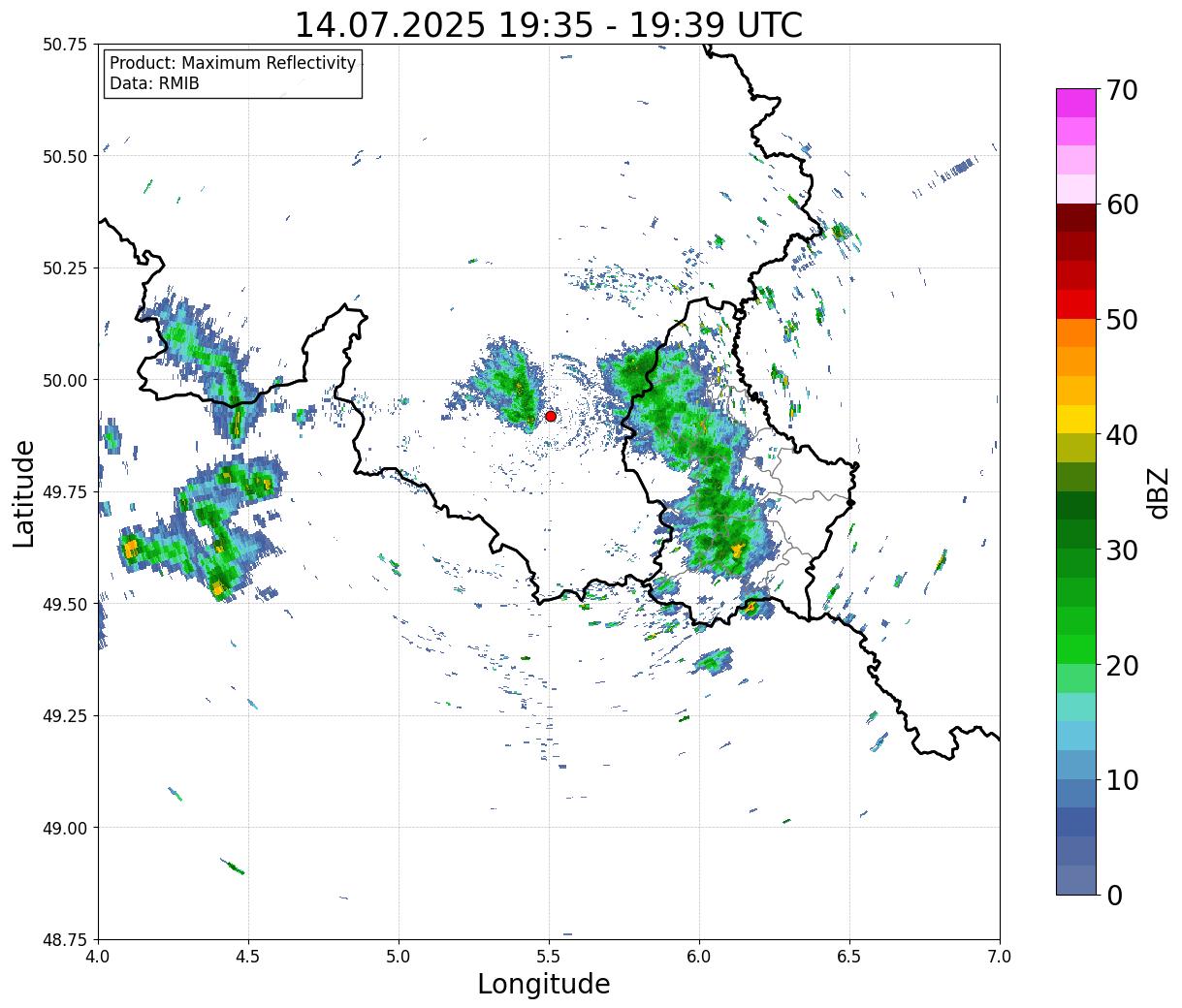This screenshot has height=1008, width=1182.
Task: Click the longitude tick label 5.0
Action: point(399,957)
